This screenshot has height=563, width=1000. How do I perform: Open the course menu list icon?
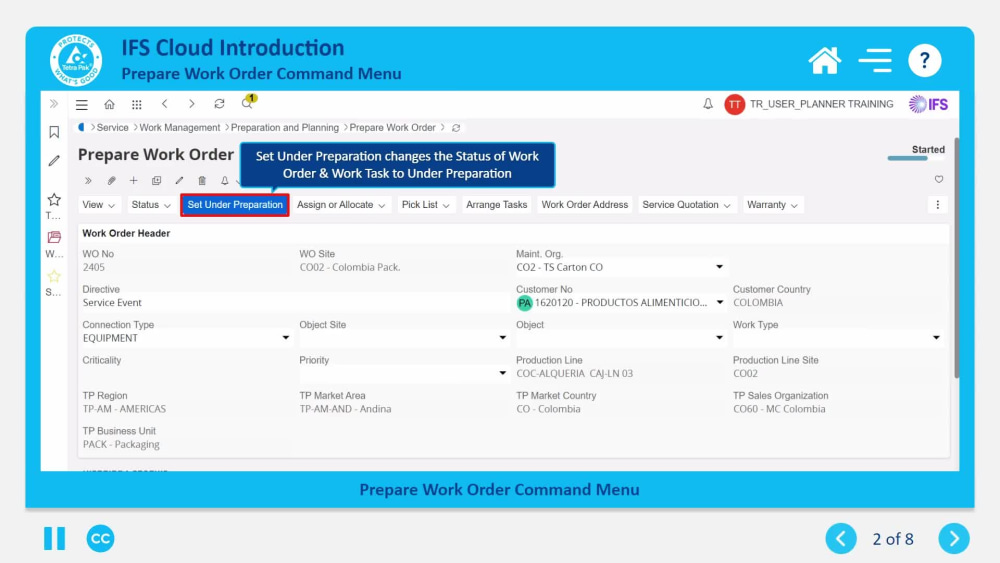pos(875,61)
